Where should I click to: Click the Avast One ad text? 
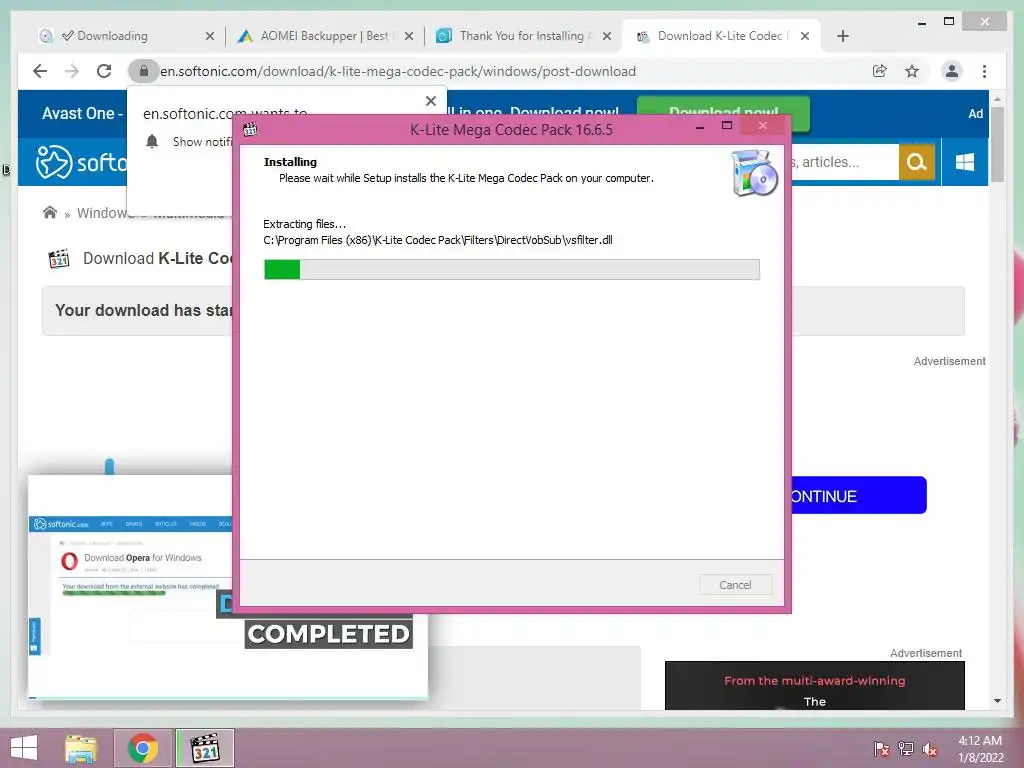click(x=83, y=114)
